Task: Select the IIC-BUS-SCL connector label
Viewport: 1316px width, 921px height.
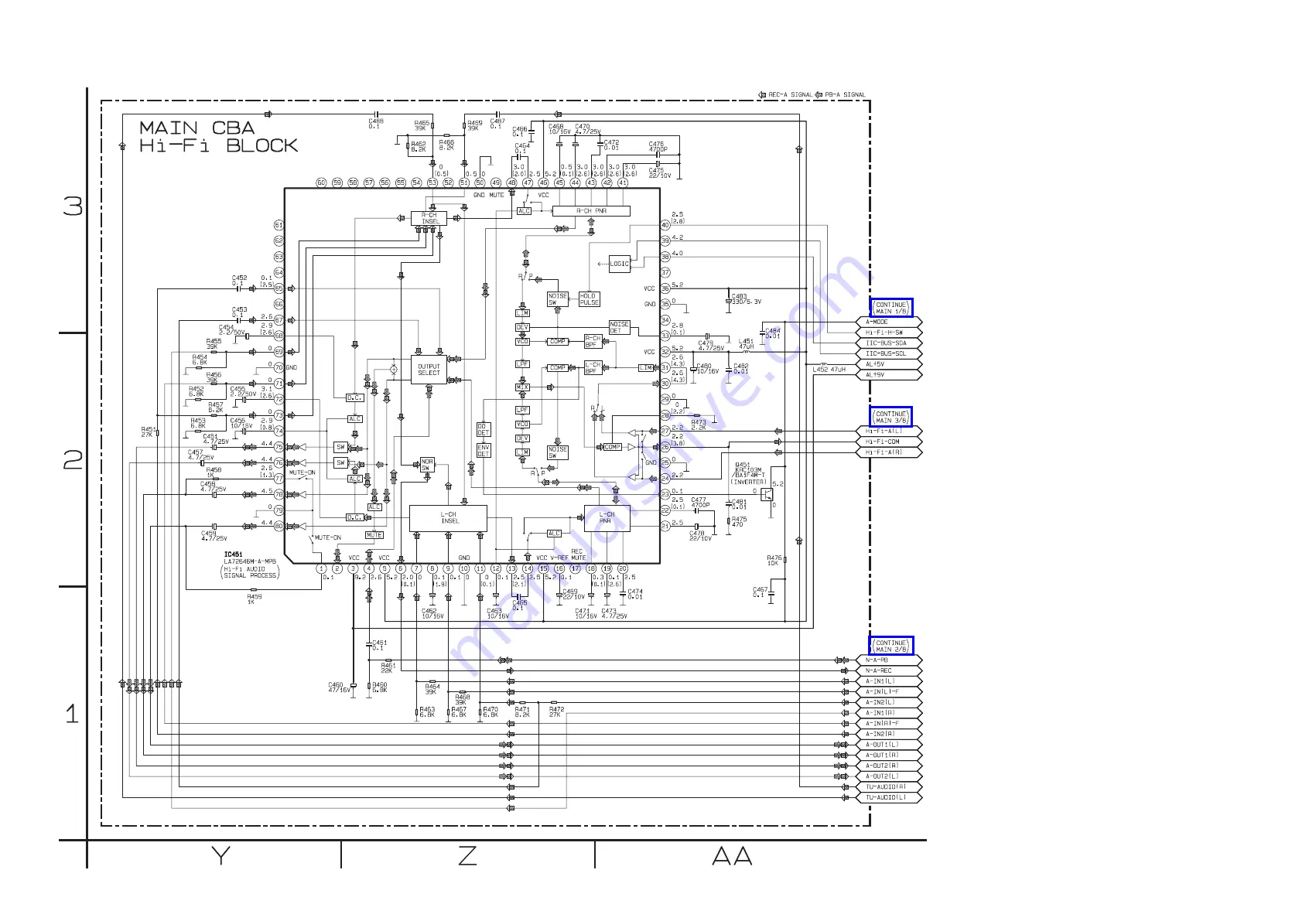Action: [889, 353]
